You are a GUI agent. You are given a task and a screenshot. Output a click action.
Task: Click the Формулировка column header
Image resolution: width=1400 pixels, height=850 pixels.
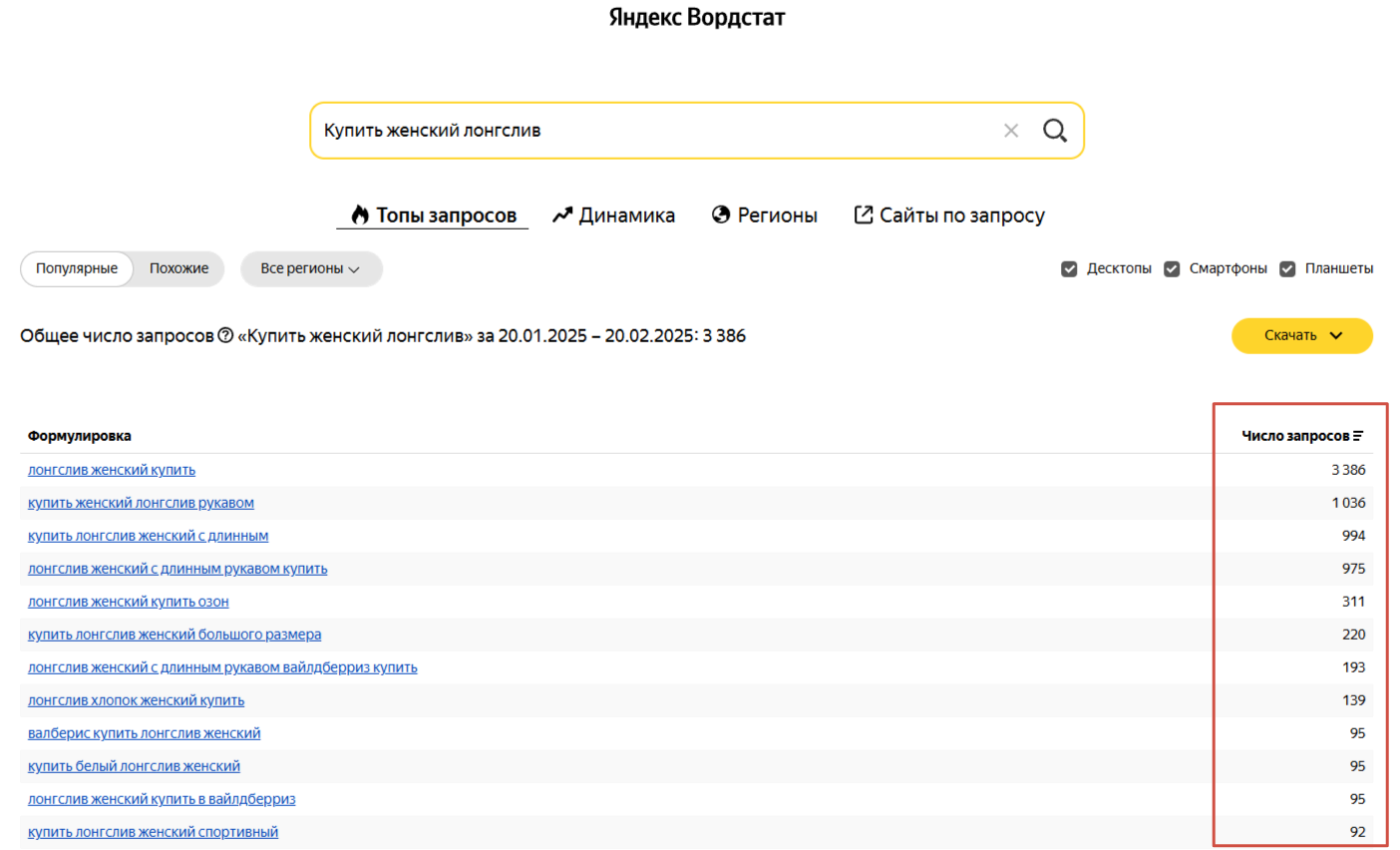pos(80,436)
